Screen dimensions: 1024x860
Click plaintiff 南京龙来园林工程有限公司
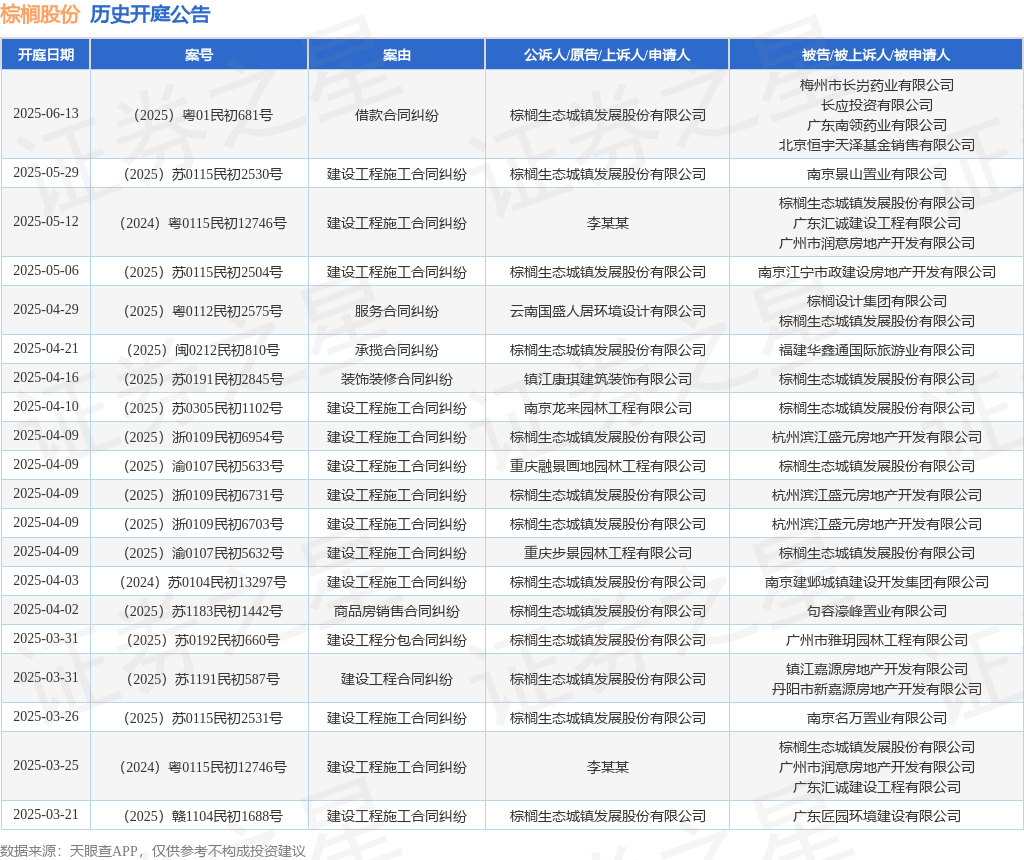click(607, 408)
